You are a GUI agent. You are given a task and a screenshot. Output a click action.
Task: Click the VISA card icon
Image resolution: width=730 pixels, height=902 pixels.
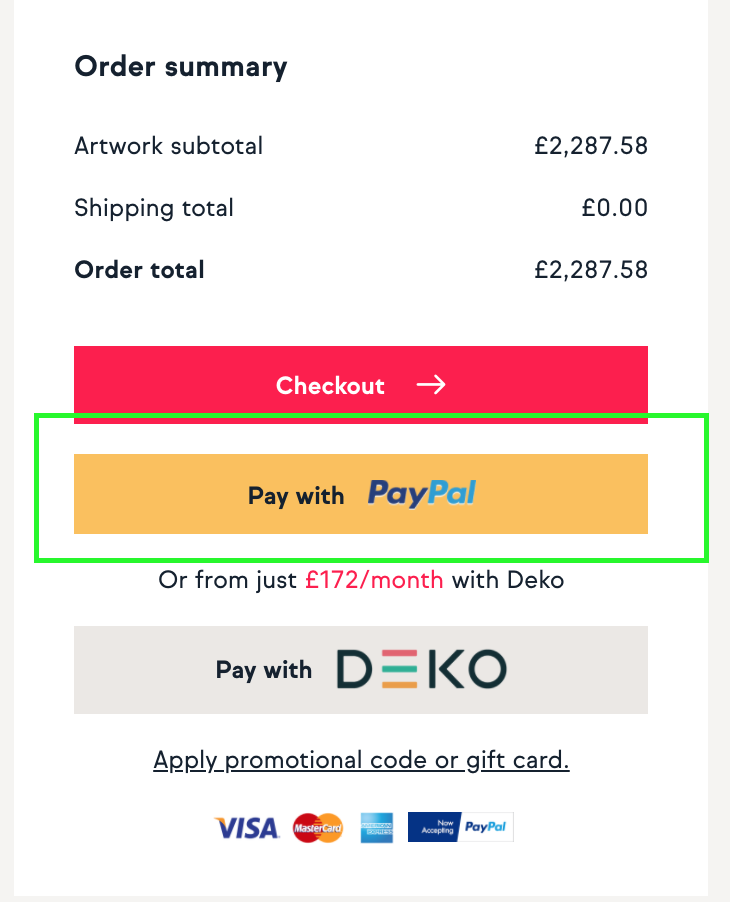tap(247, 828)
